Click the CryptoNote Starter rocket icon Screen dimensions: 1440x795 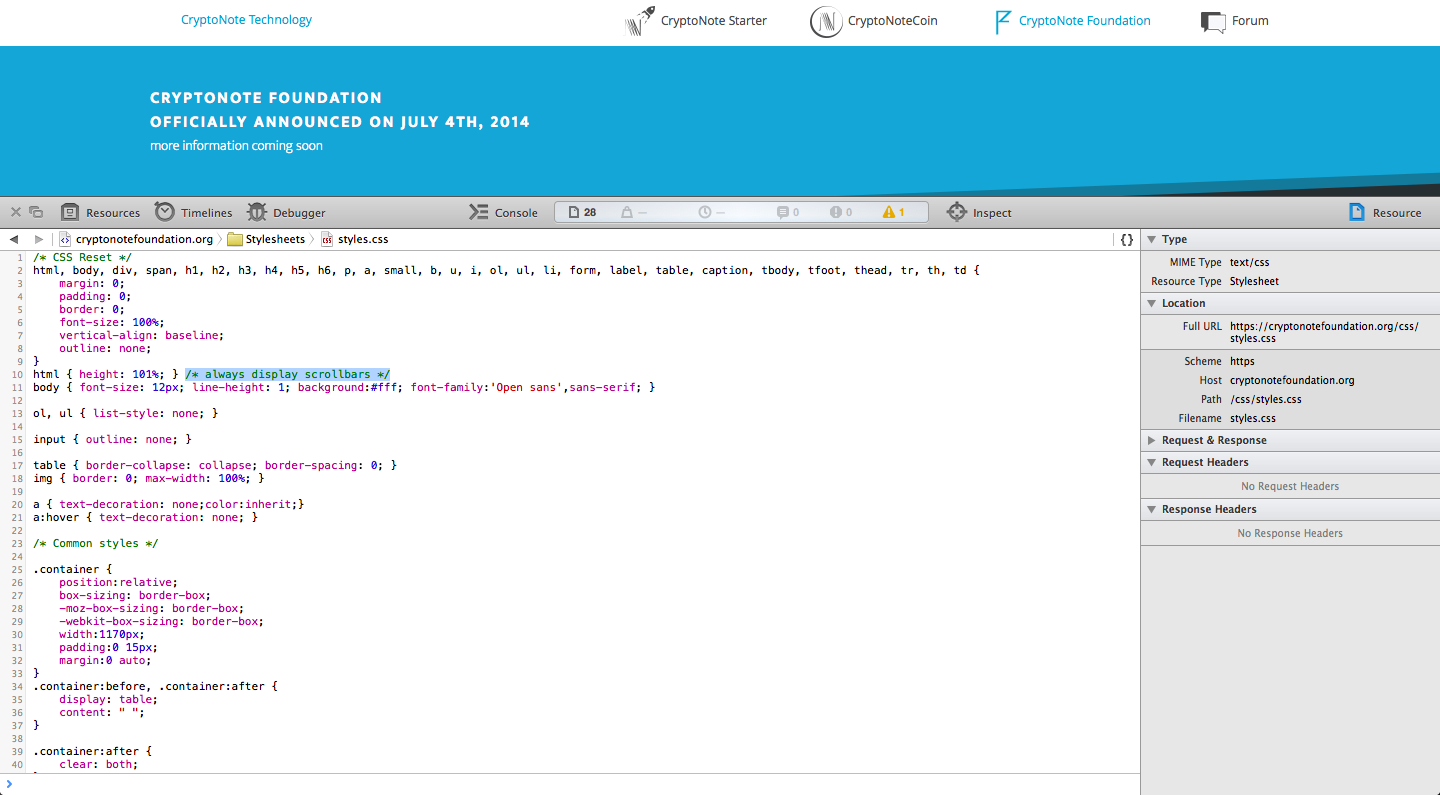[640, 21]
